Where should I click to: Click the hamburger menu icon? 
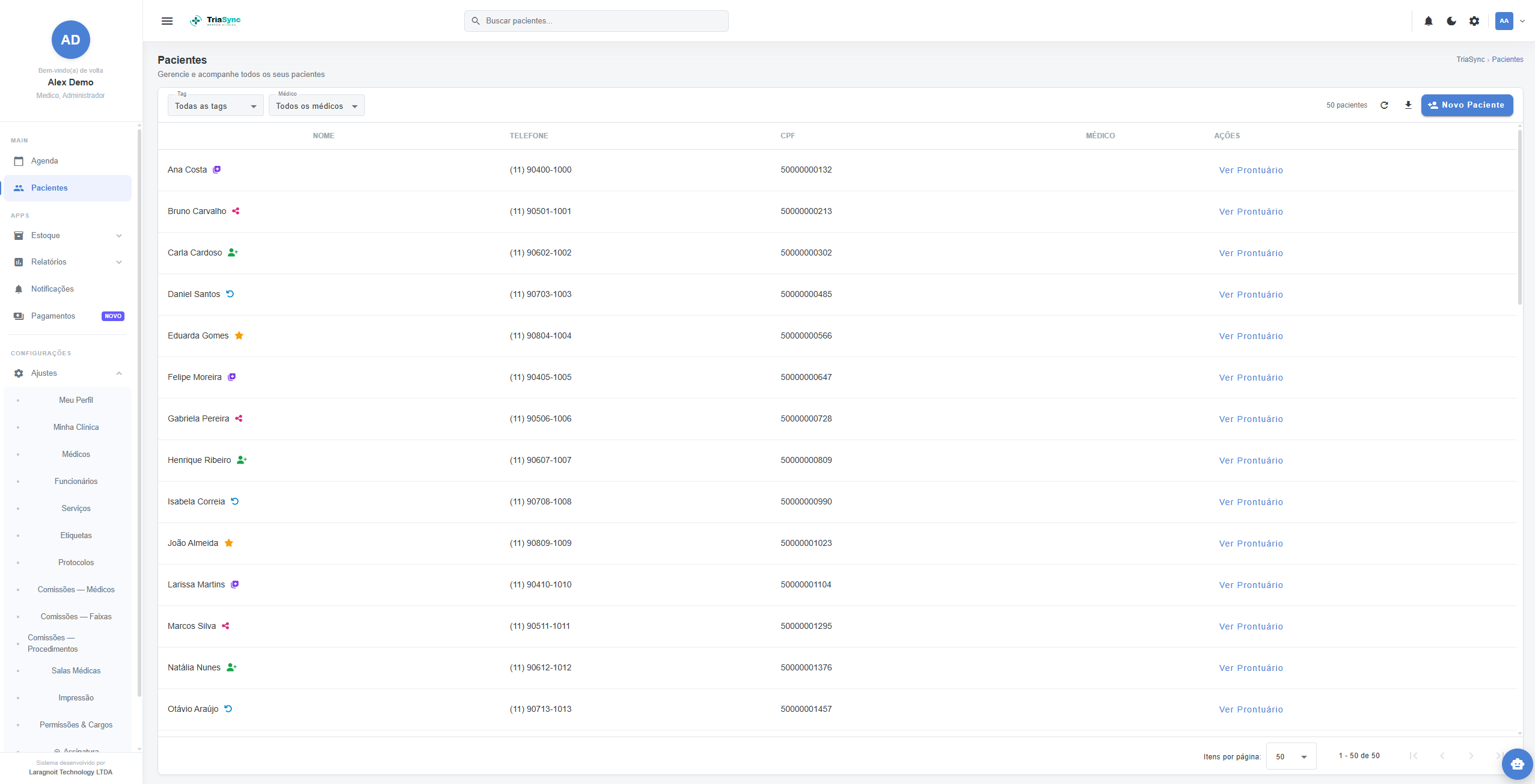(167, 21)
